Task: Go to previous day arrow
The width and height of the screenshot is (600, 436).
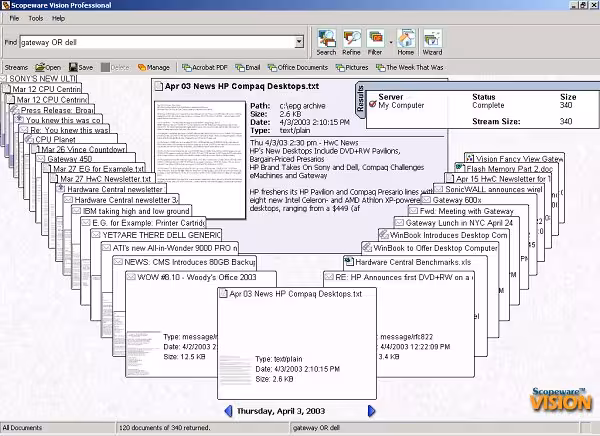Action: tap(228, 411)
